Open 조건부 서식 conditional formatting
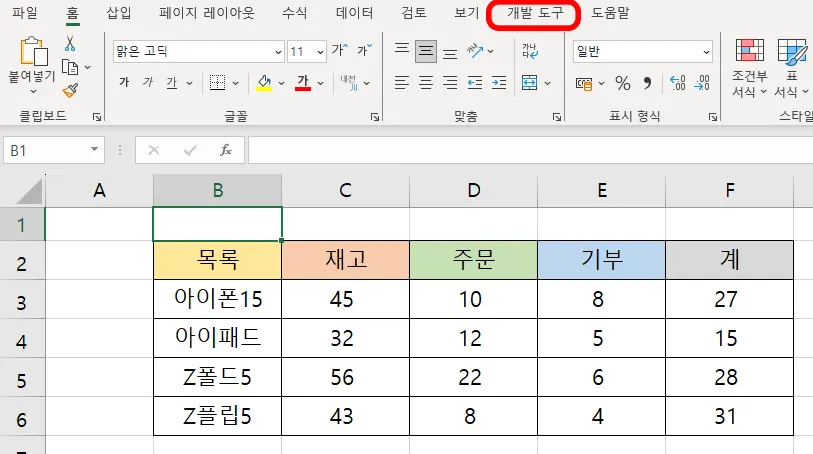 pos(749,67)
